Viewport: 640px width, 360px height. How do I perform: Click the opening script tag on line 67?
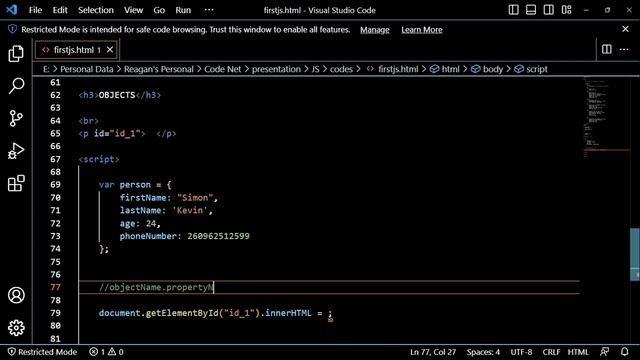click(99, 159)
